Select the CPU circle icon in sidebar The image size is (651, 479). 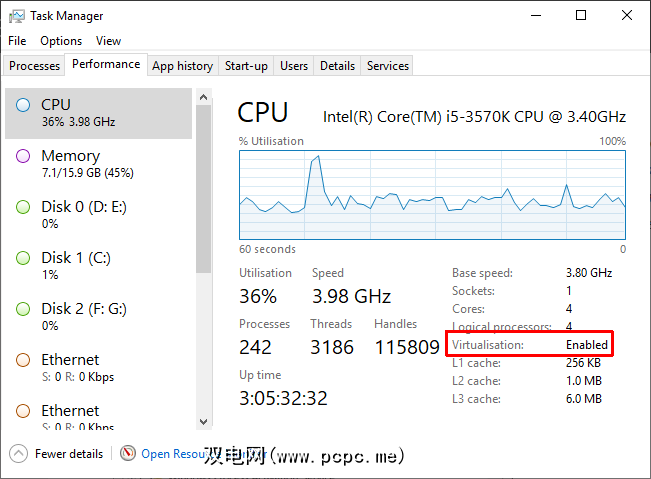[22, 105]
